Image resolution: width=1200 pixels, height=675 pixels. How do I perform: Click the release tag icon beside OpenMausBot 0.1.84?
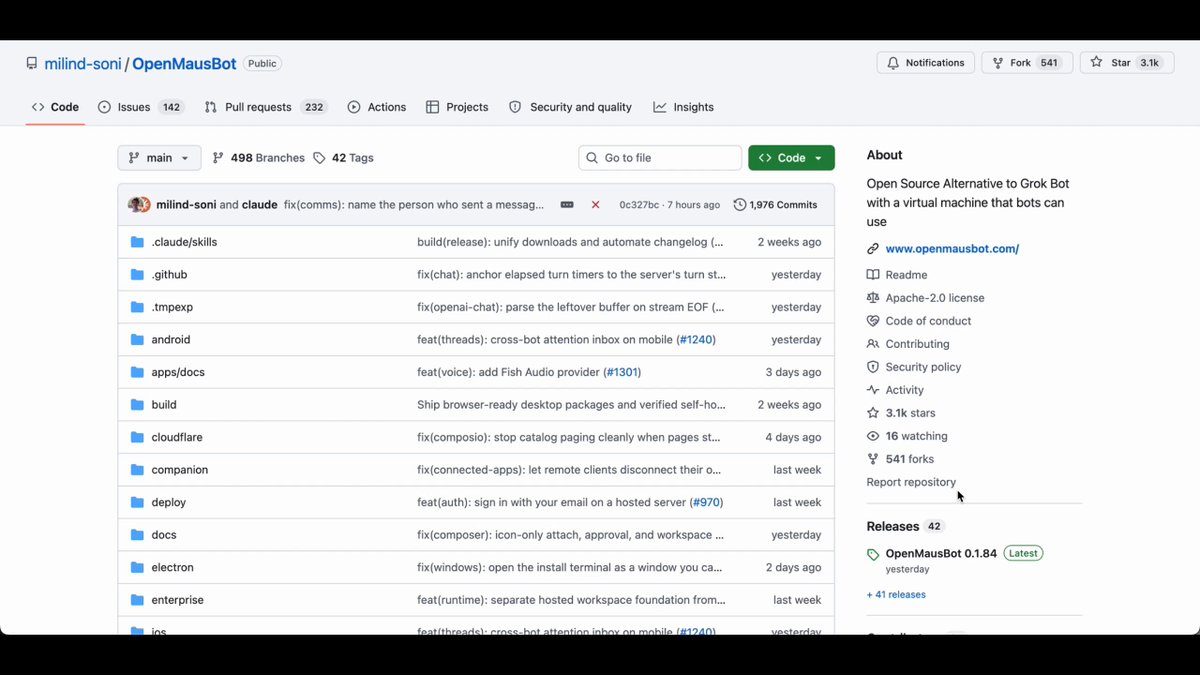[873, 554]
